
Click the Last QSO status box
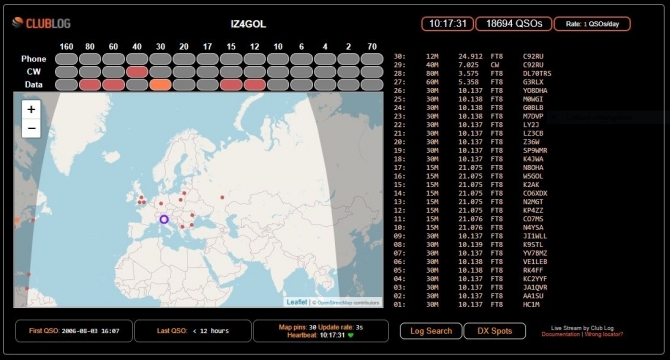point(193,331)
